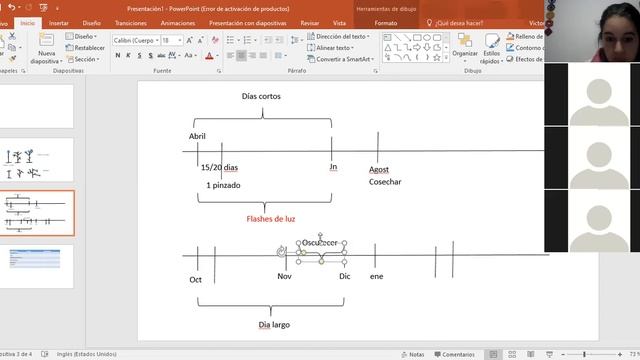The width and height of the screenshot is (640, 360).
Task: Click the Format Painter brush icon
Action: (x=12, y=59)
